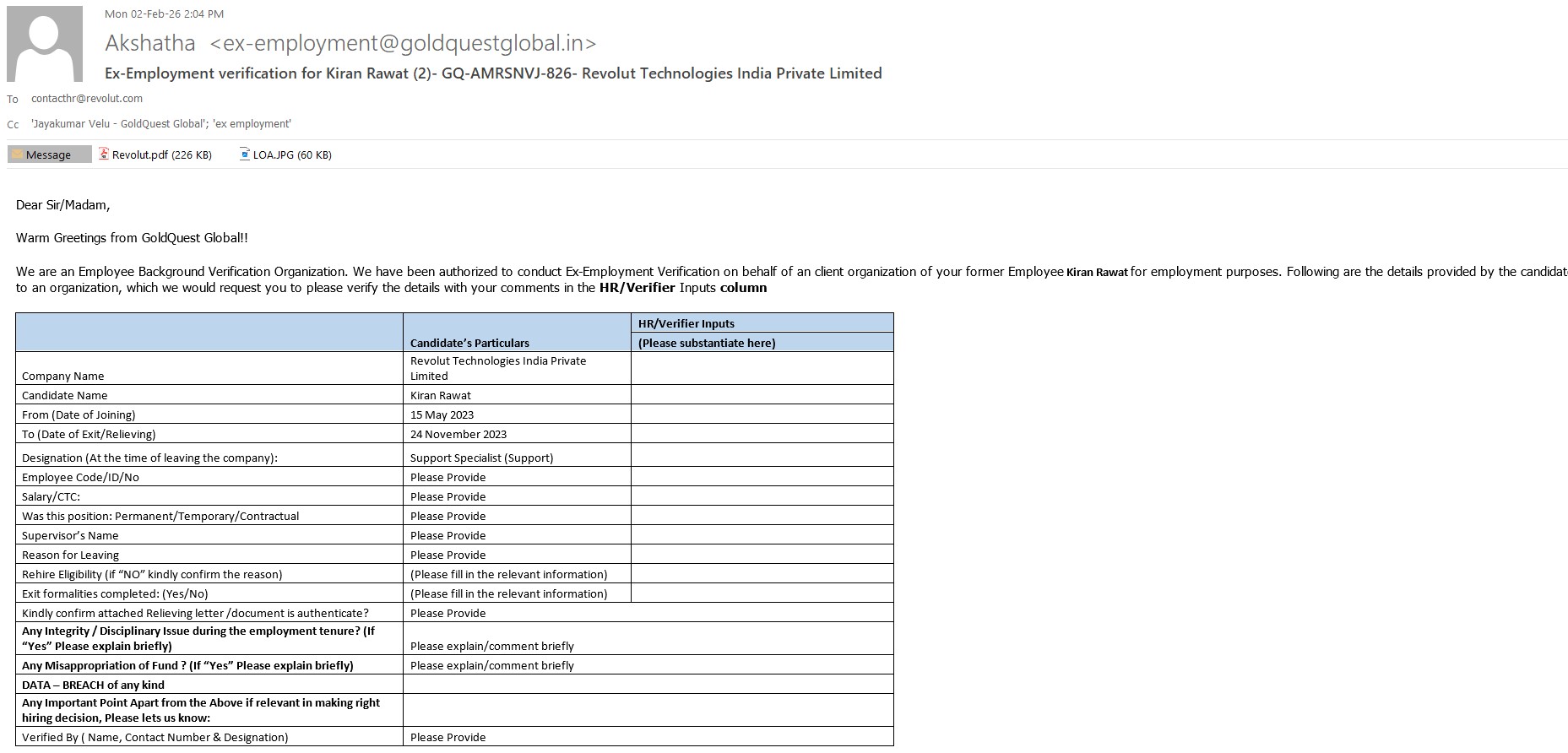Open the LOA.JPG attachment
Viewport: 1568px width, 753px height.
point(291,154)
